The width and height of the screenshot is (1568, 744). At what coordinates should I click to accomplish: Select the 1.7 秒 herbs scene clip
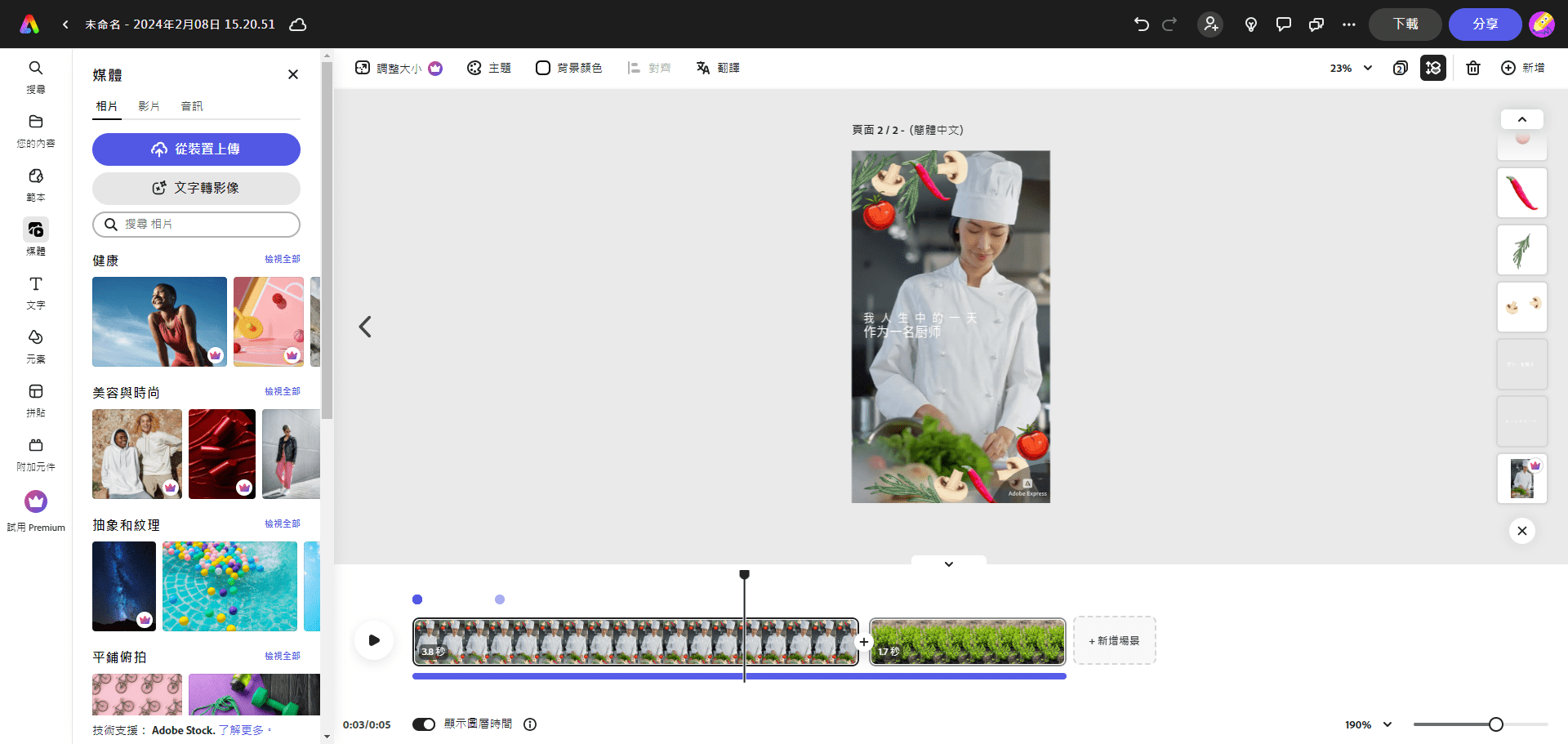point(968,641)
